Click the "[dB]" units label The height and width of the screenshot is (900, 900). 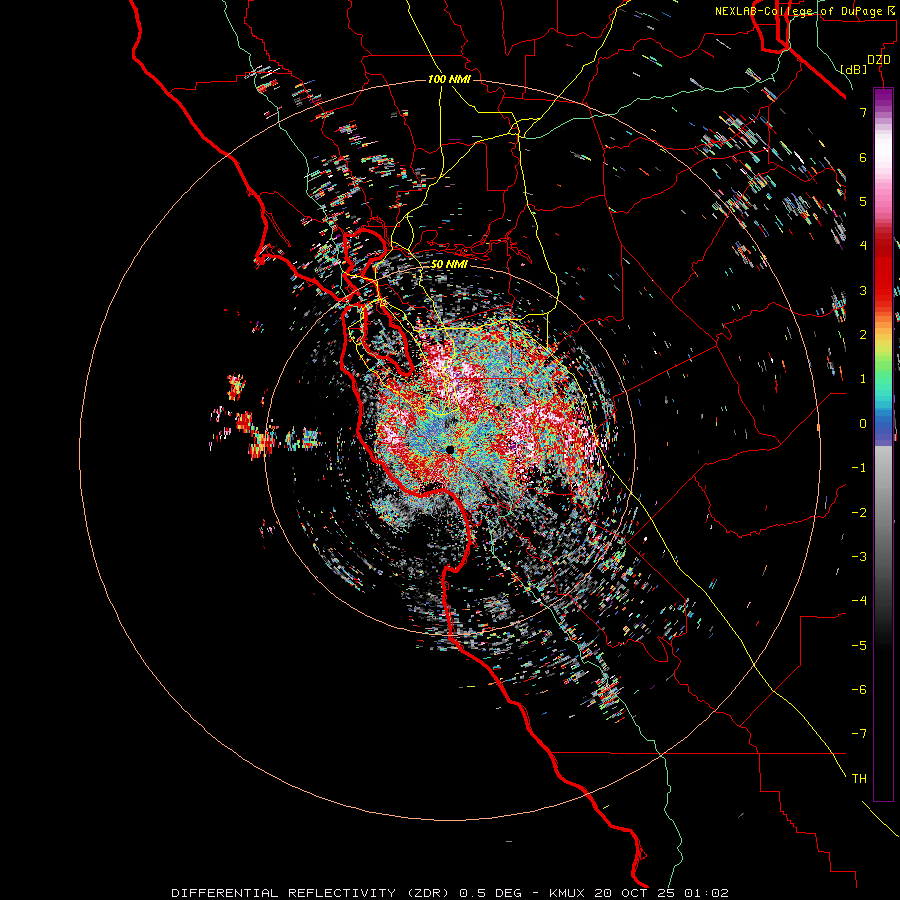(854, 69)
